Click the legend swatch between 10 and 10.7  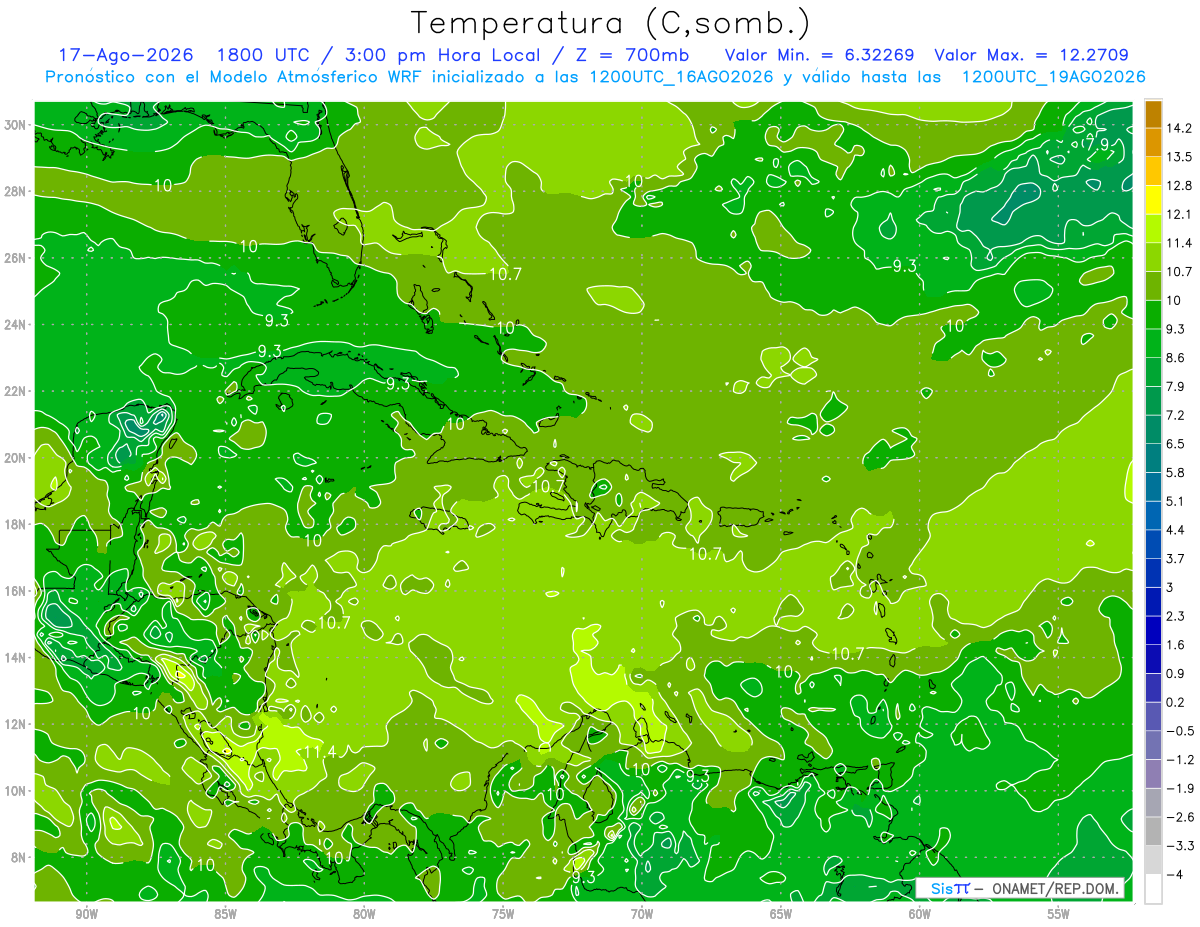click(x=1153, y=286)
